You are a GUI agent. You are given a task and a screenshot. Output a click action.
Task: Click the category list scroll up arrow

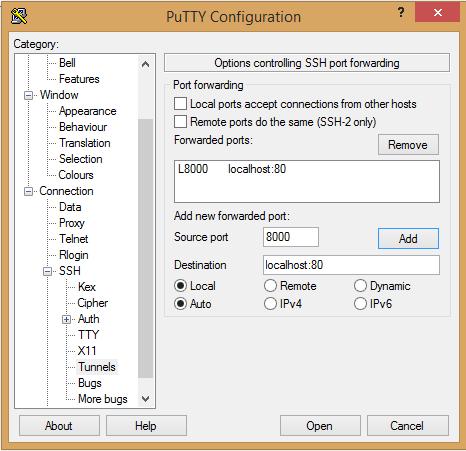[x=145, y=64]
